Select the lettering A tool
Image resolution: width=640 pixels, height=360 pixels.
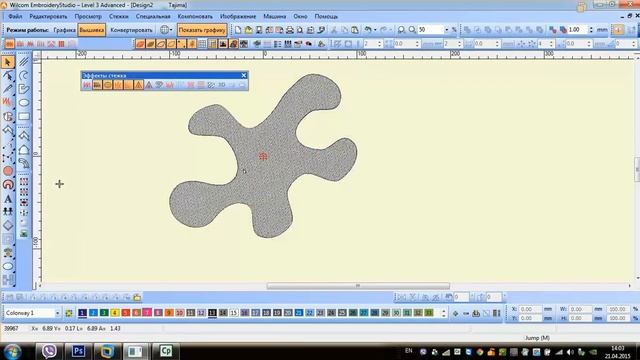[8, 199]
